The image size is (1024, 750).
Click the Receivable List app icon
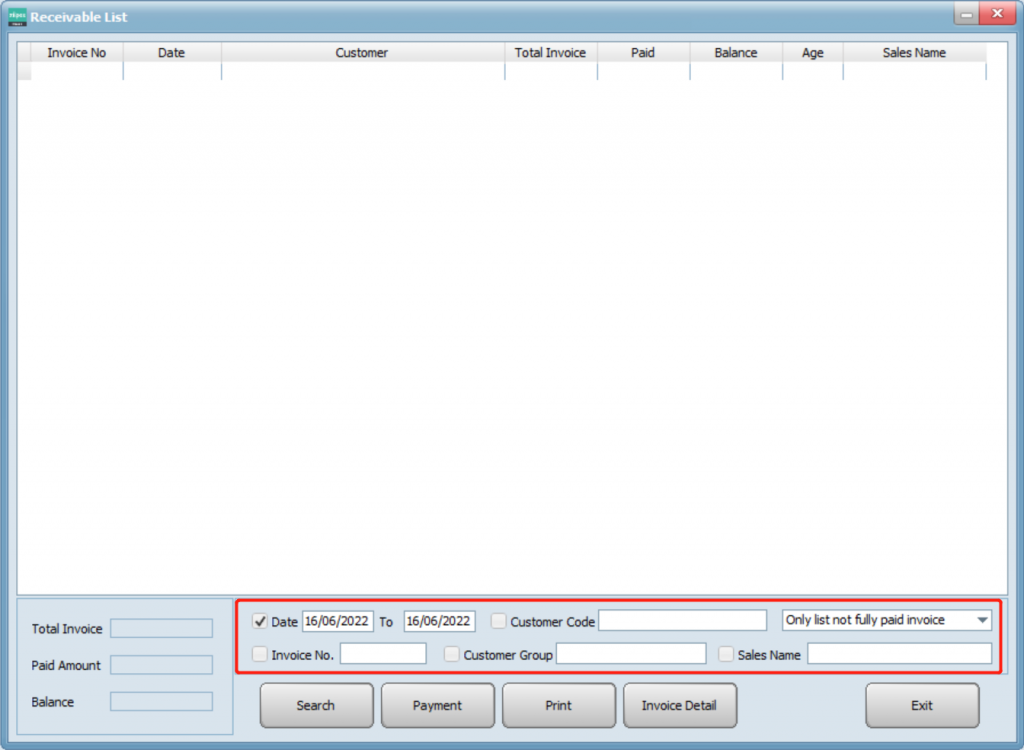pyautogui.click(x=17, y=17)
